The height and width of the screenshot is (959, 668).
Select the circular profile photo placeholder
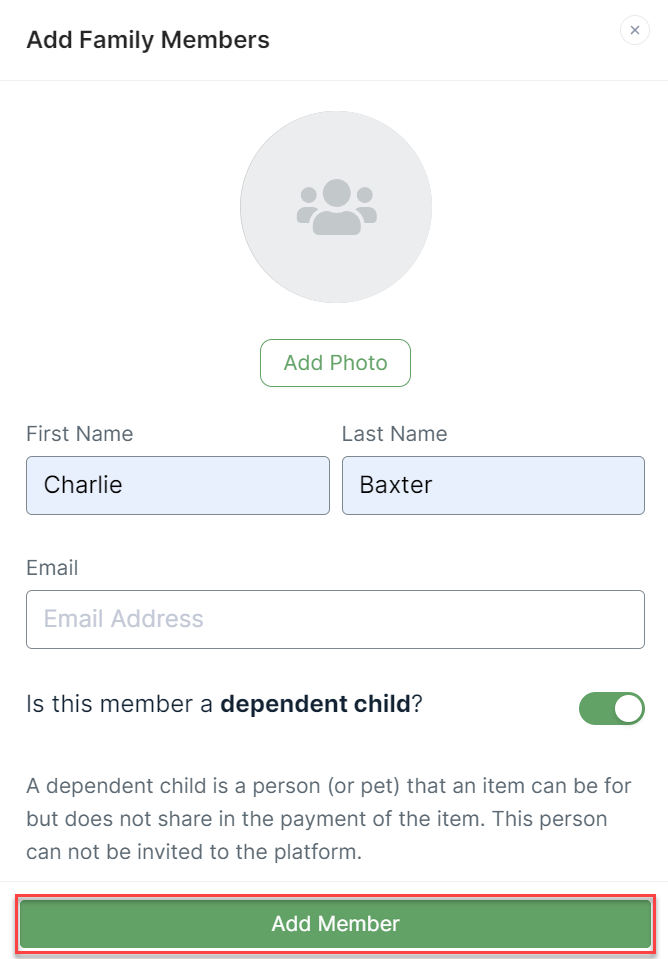(335, 206)
